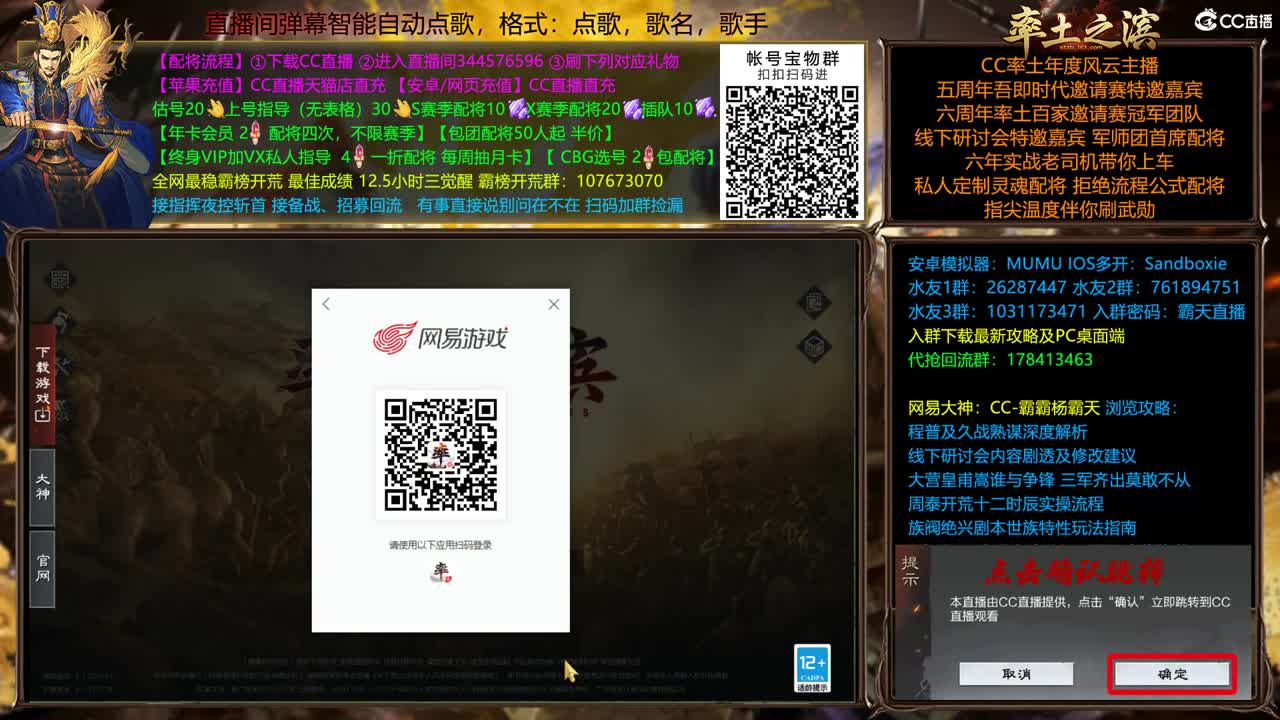Click the 提示 label on the prompt

click(x=910, y=570)
